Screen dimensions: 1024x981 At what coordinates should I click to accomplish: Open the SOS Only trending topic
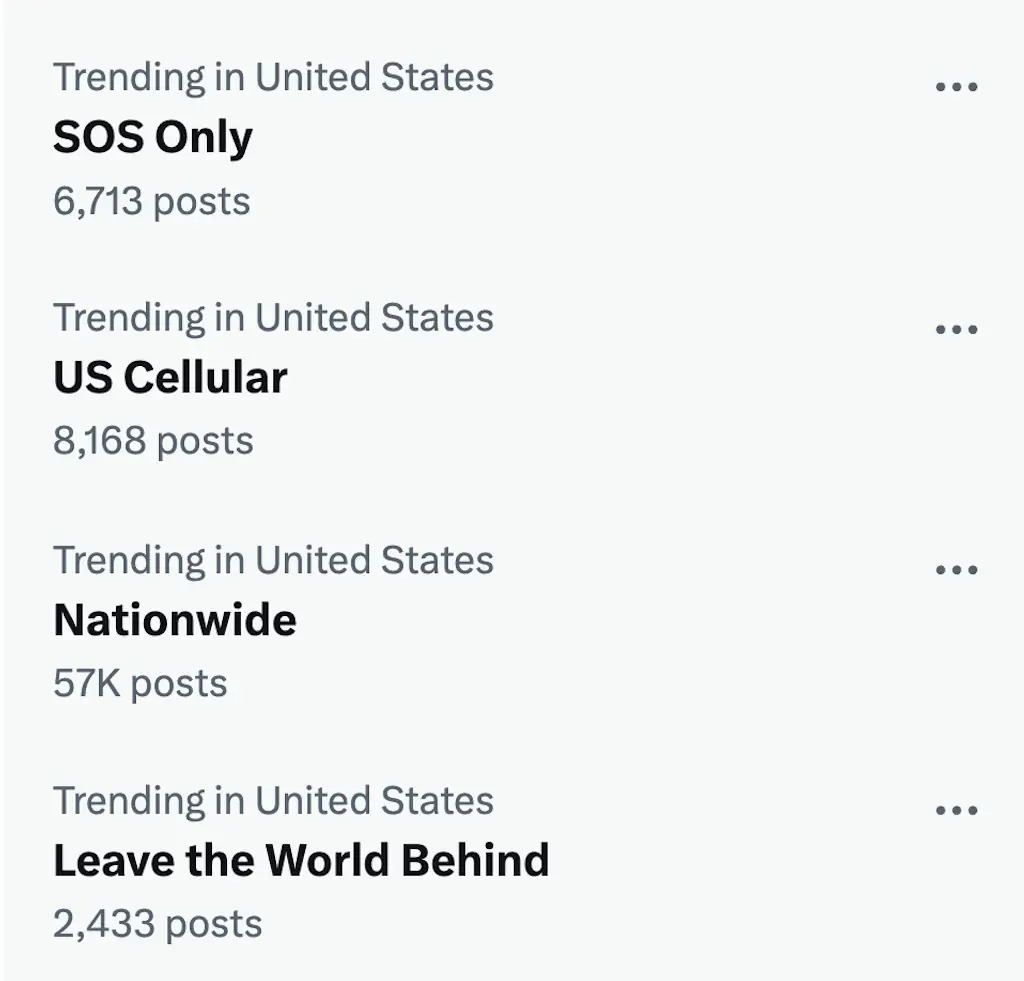(153, 138)
